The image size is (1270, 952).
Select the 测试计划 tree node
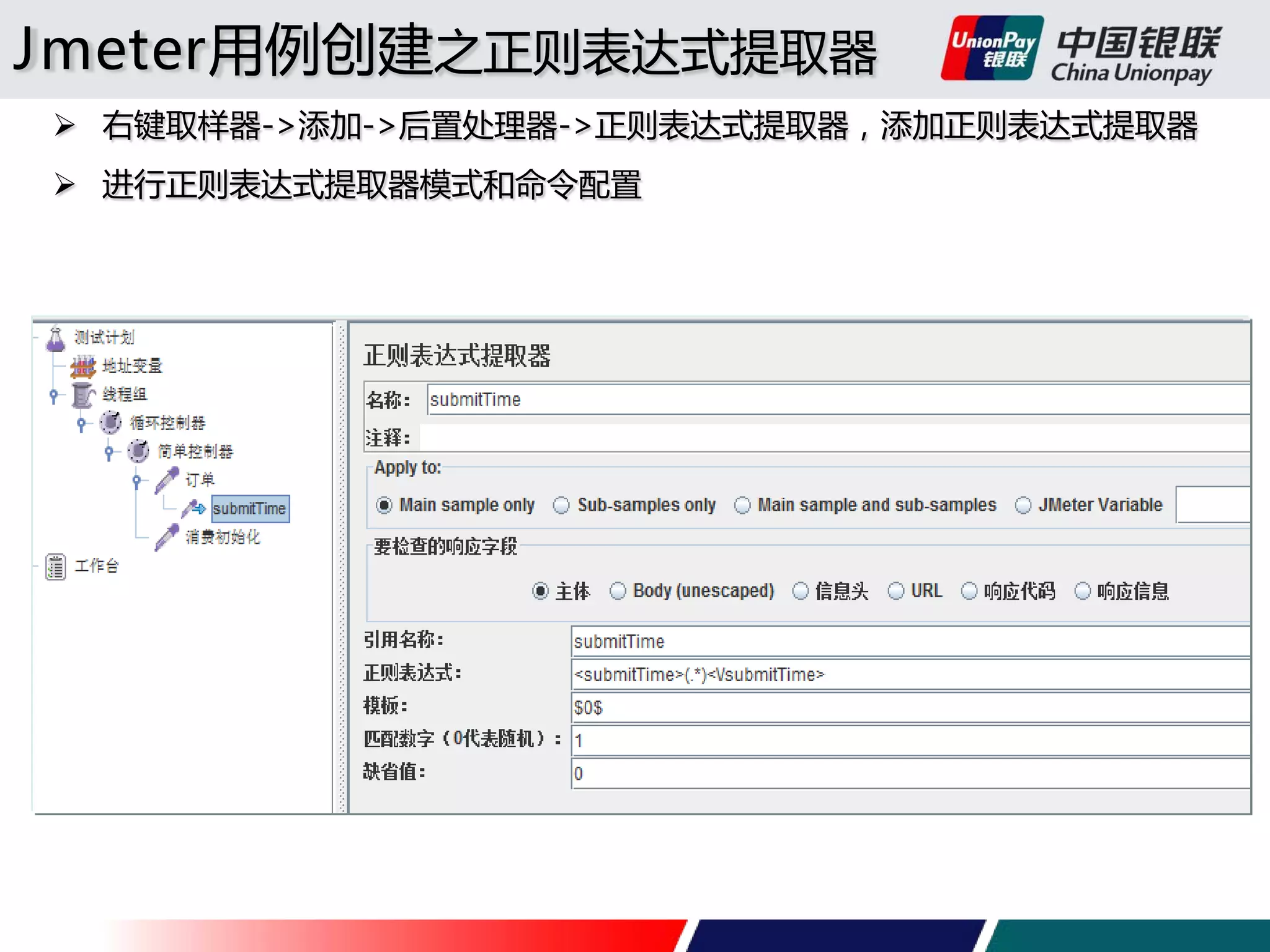[104, 338]
